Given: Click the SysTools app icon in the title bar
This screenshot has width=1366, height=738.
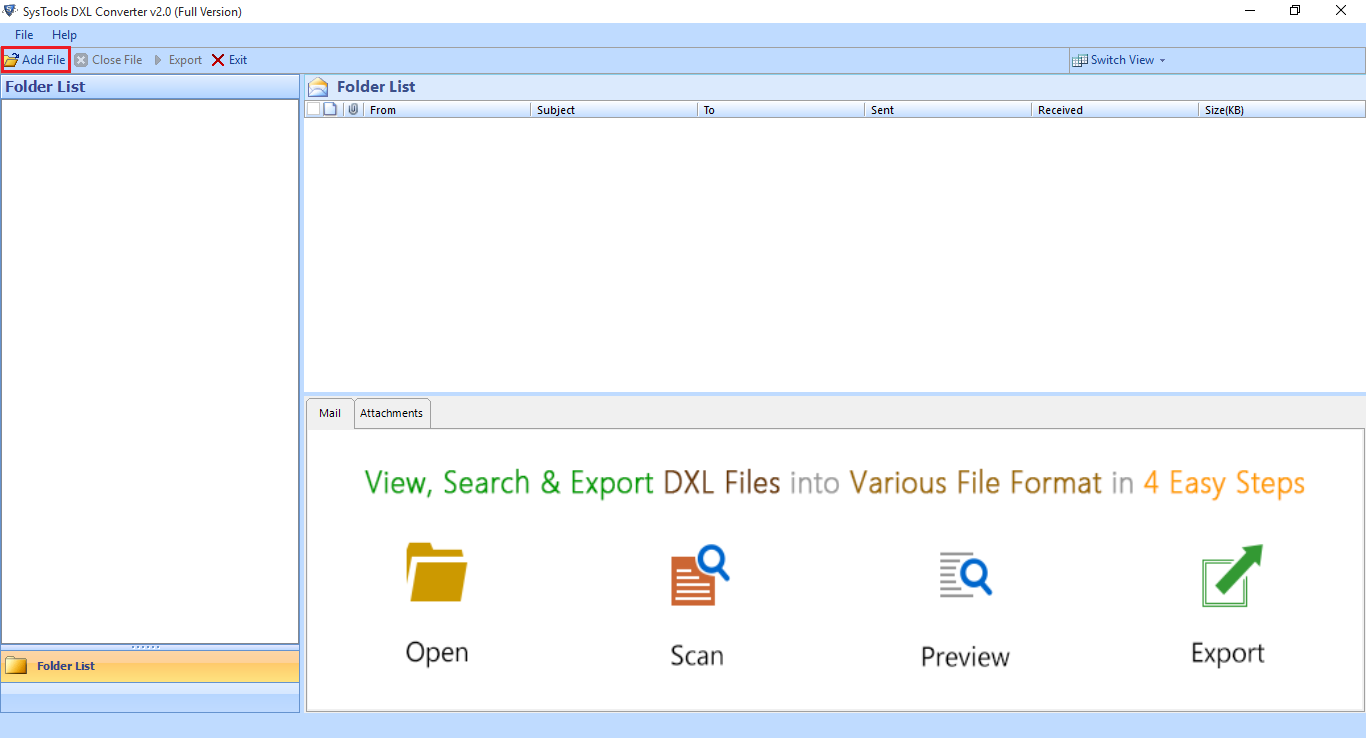Looking at the screenshot, I should click(10, 11).
